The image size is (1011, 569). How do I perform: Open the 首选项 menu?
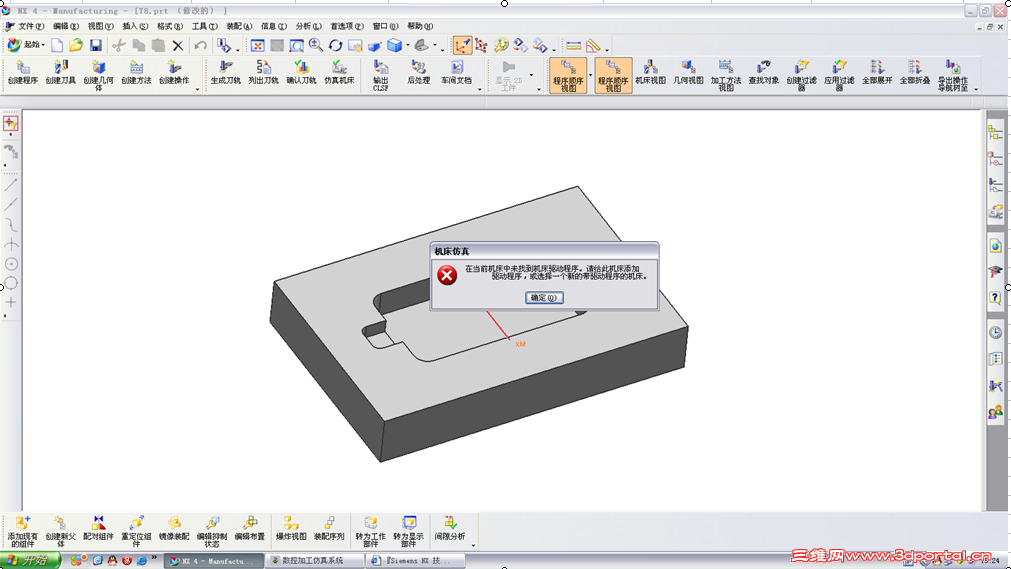347,26
